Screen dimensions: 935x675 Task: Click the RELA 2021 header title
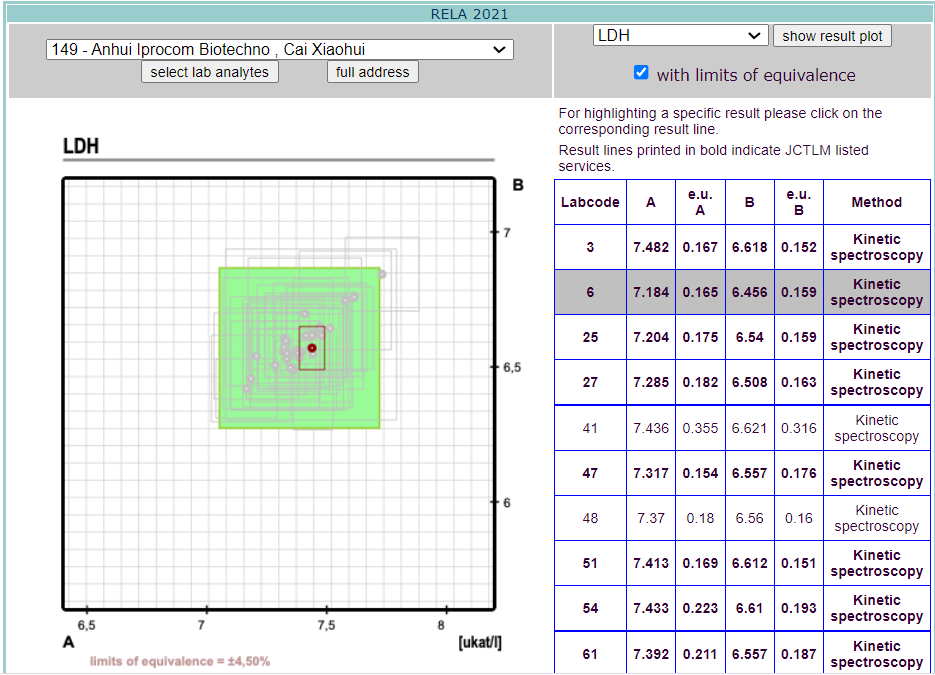pos(469,14)
